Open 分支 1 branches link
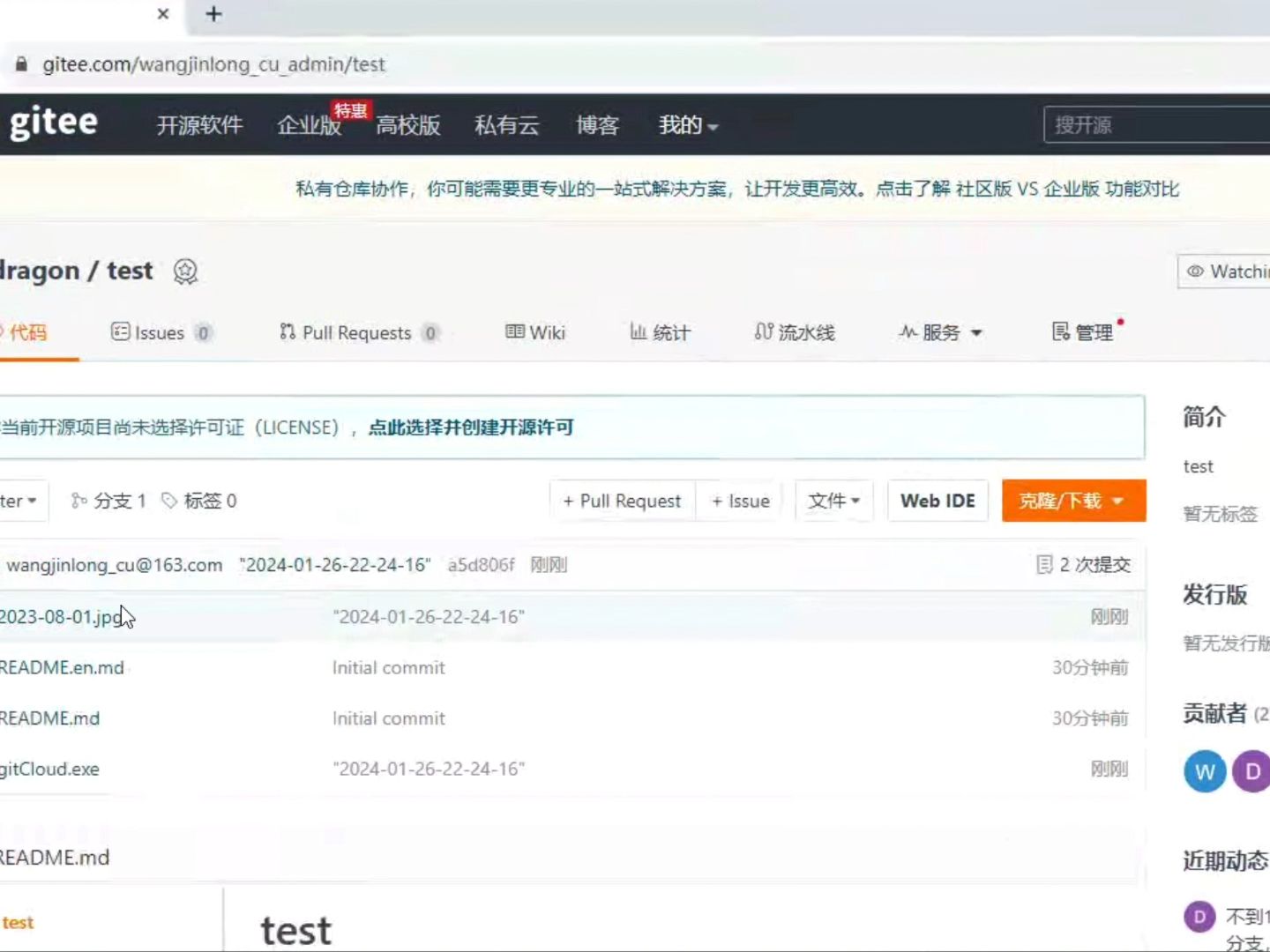1270x952 pixels. 108,501
